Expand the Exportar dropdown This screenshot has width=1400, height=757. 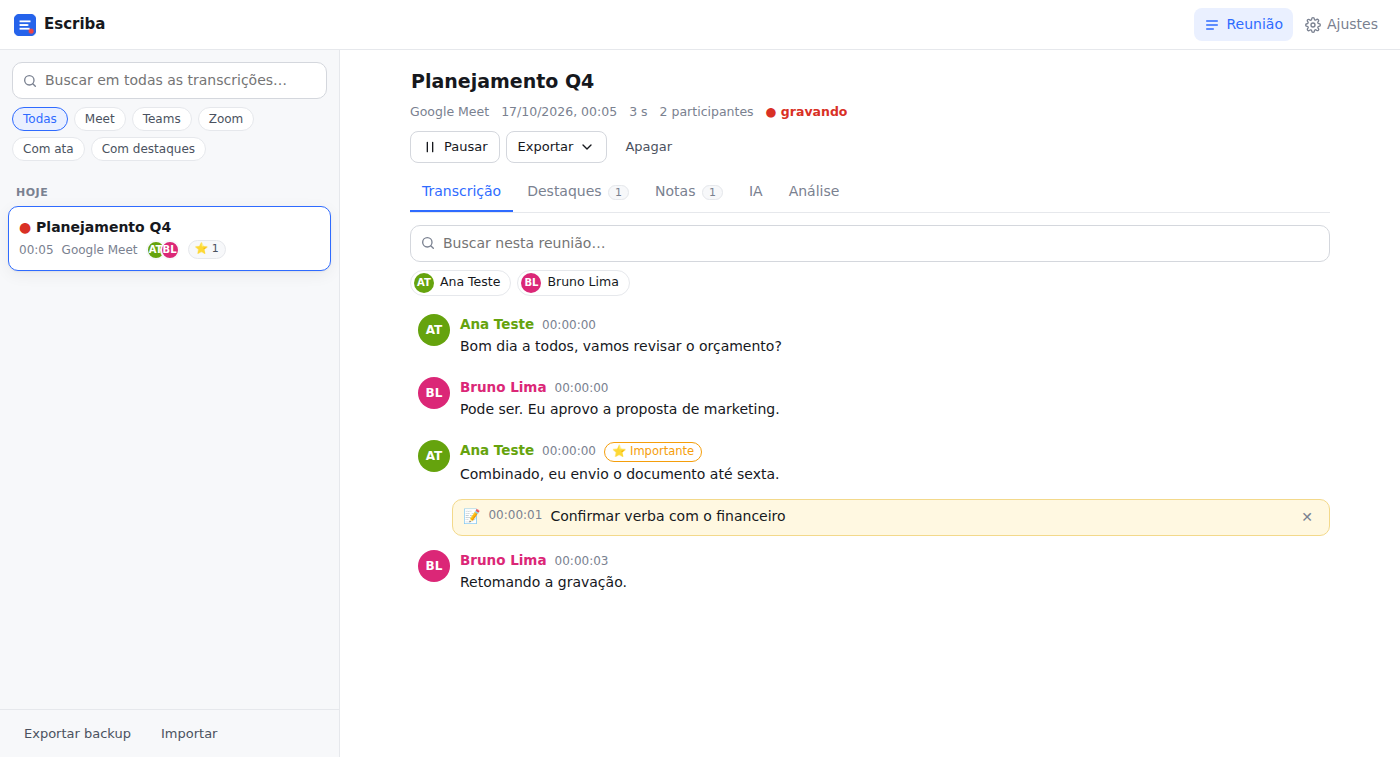(556, 147)
